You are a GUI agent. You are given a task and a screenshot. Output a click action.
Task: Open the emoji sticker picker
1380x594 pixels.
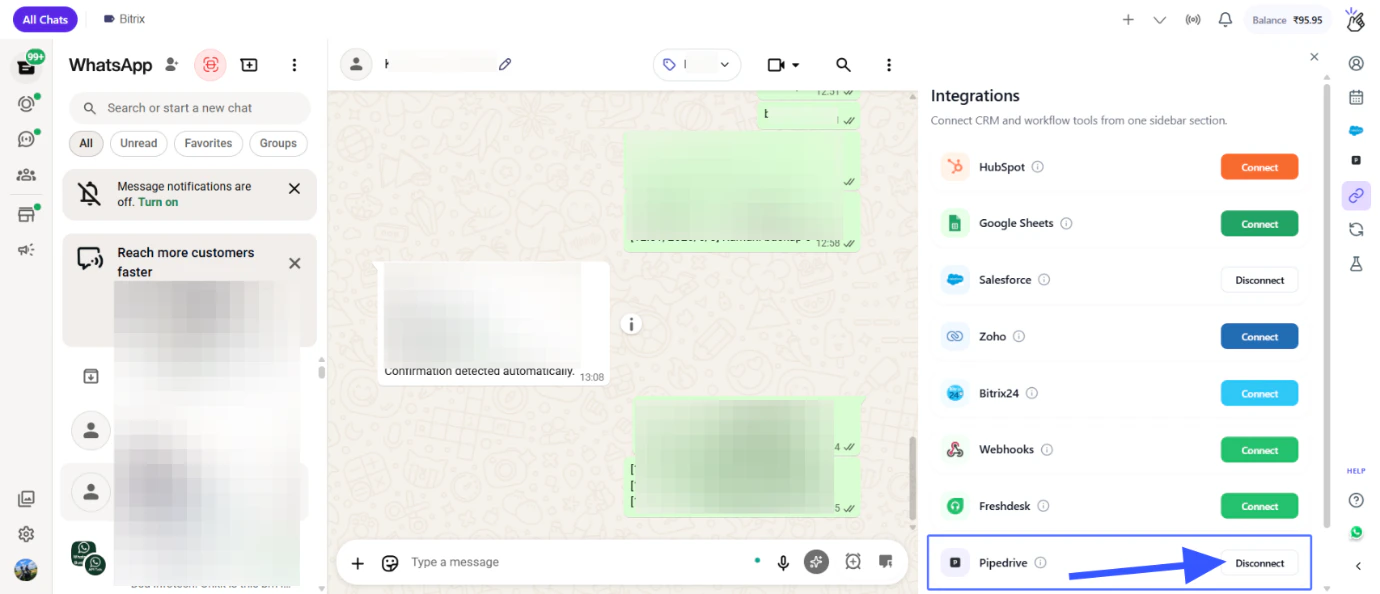point(390,563)
